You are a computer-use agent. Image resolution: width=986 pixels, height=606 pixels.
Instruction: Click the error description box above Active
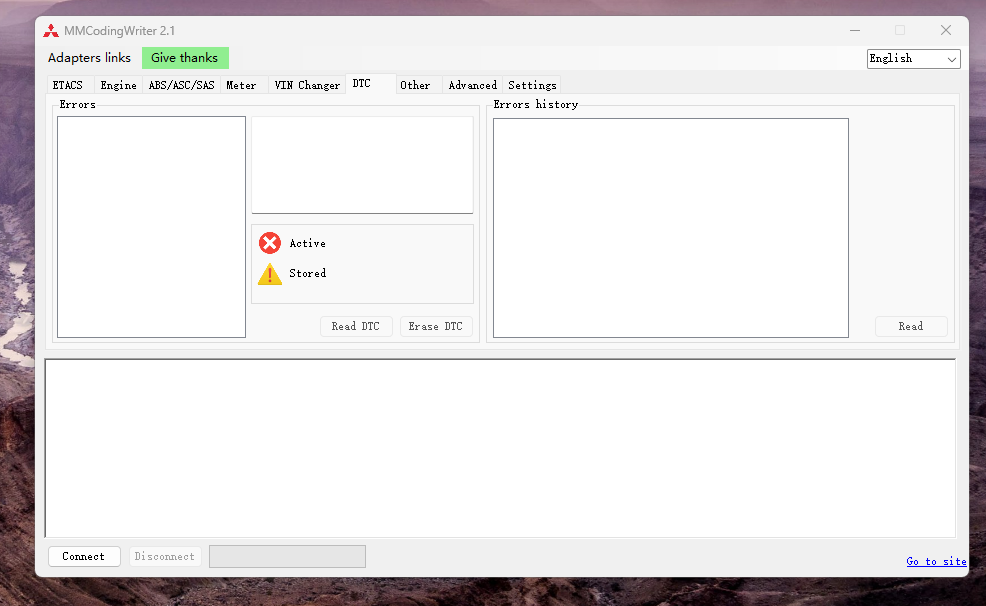[x=362, y=165]
